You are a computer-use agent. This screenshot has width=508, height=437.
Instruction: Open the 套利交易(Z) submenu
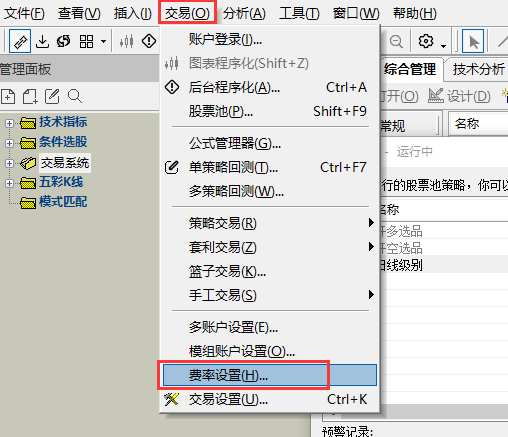(269, 247)
